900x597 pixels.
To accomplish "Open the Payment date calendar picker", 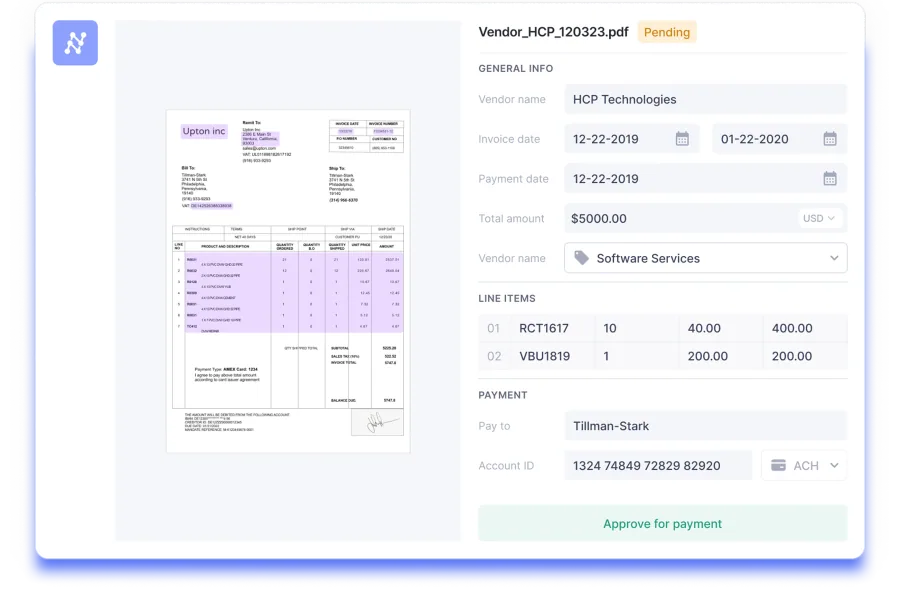I will pos(830,179).
